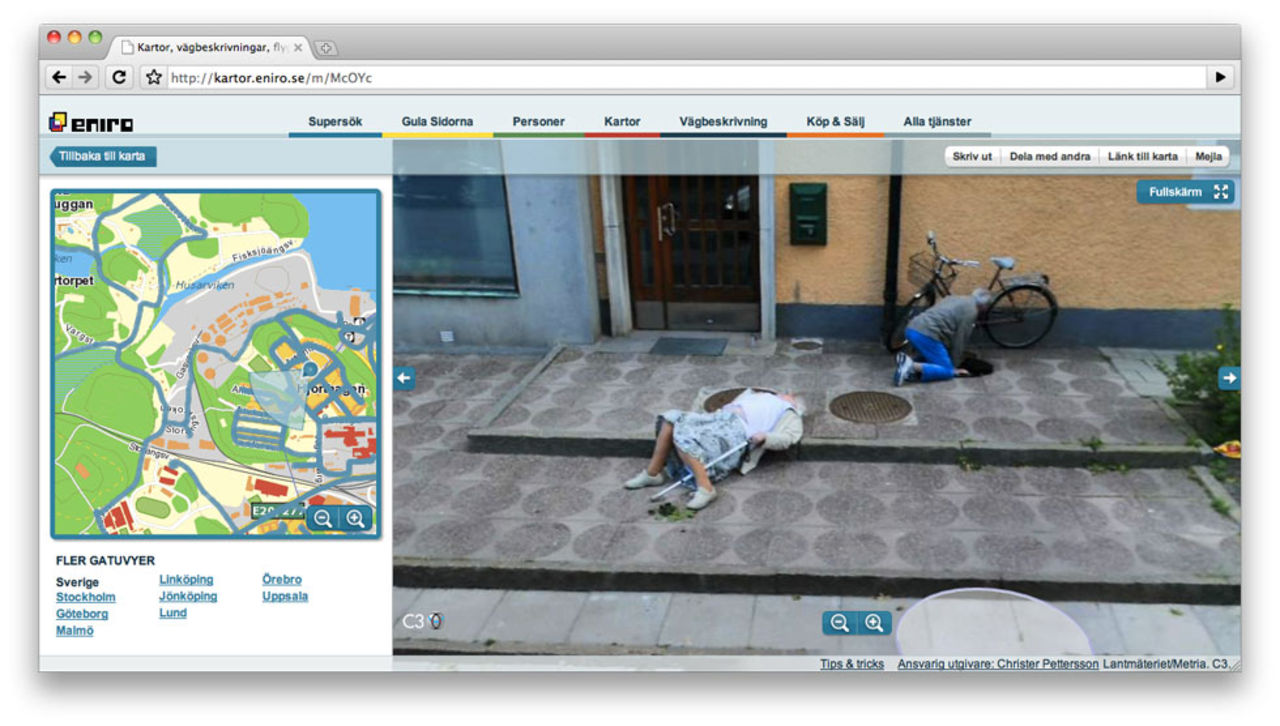The width and height of the screenshot is (1280, 726).
Task: Click the browser back arrow button
Action: pyautogui.click(x=60, y=77)
